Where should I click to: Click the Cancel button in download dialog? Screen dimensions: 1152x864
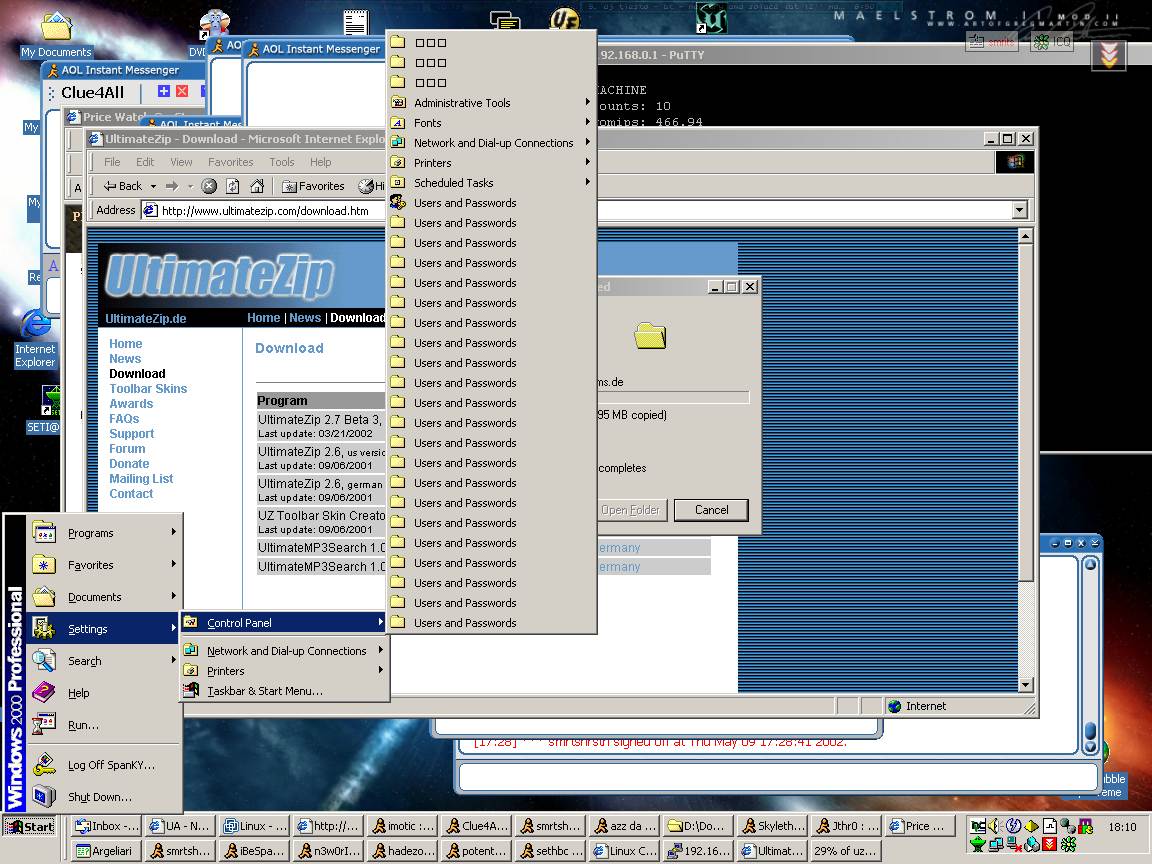(711, 510)
